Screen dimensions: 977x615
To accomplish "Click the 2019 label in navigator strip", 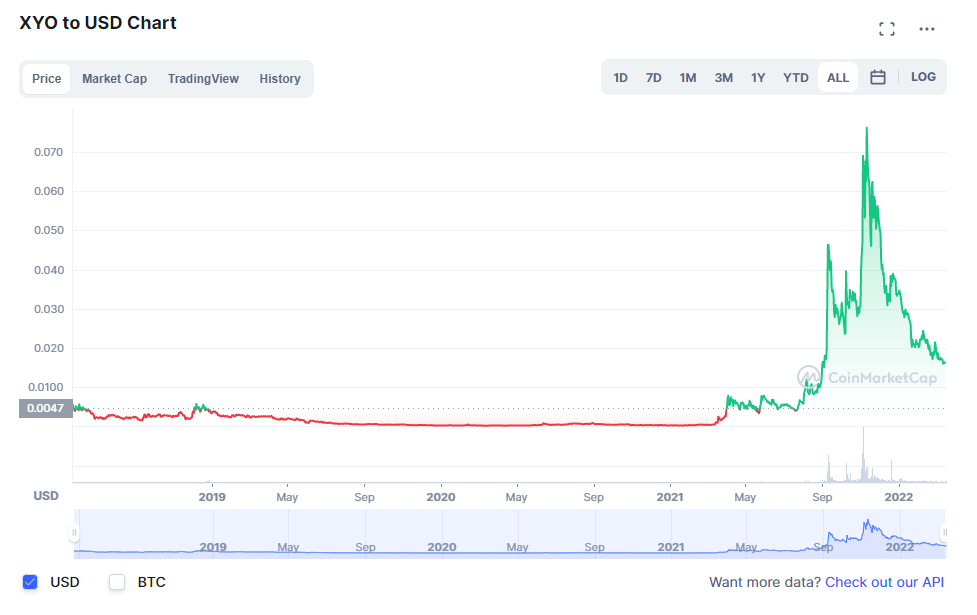I will tap(212, 547).
